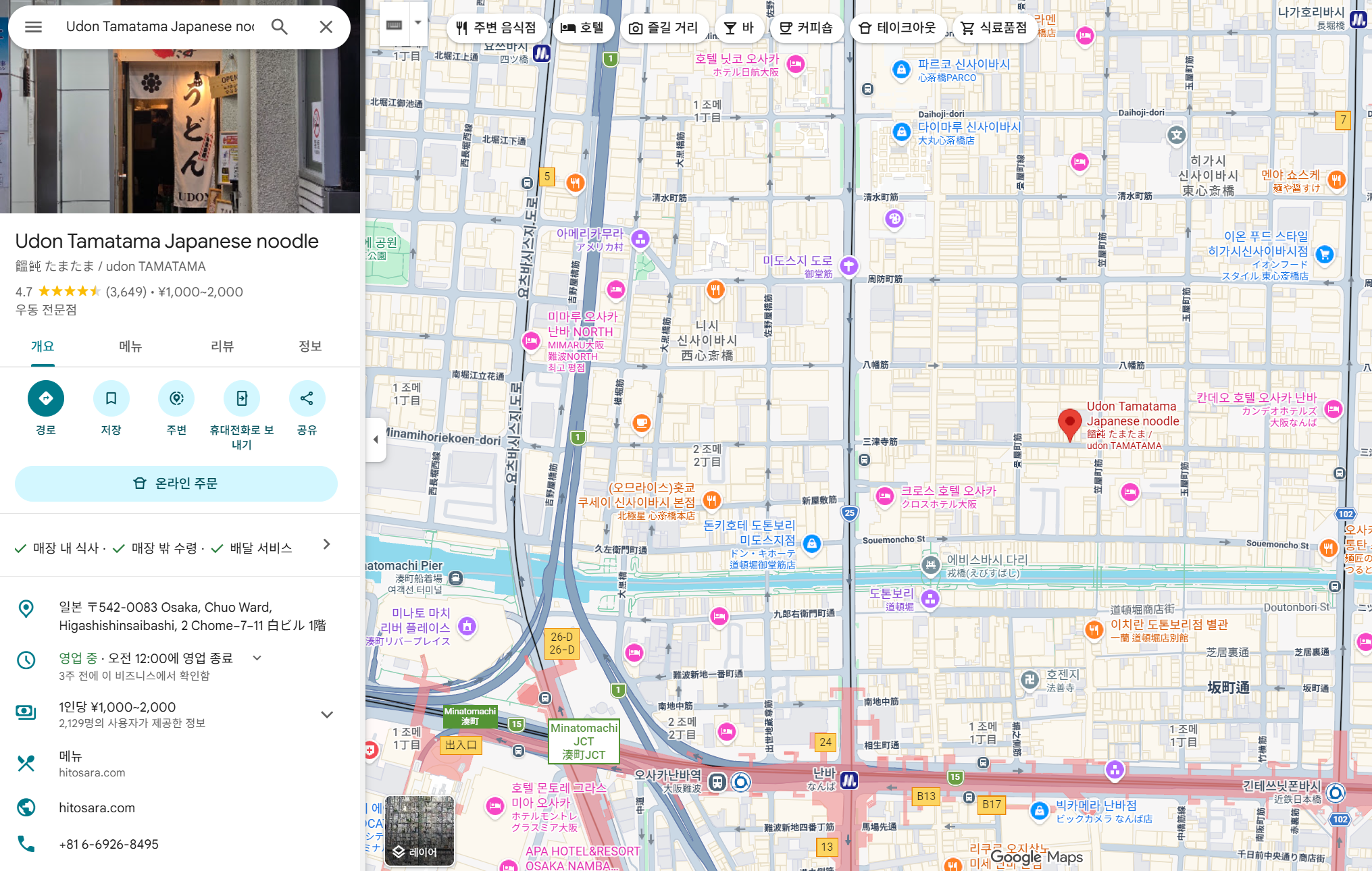This screenshot has height=871, width=1372.
Task: Open the input tools dropdown arrow
Action: pos(418,23)
